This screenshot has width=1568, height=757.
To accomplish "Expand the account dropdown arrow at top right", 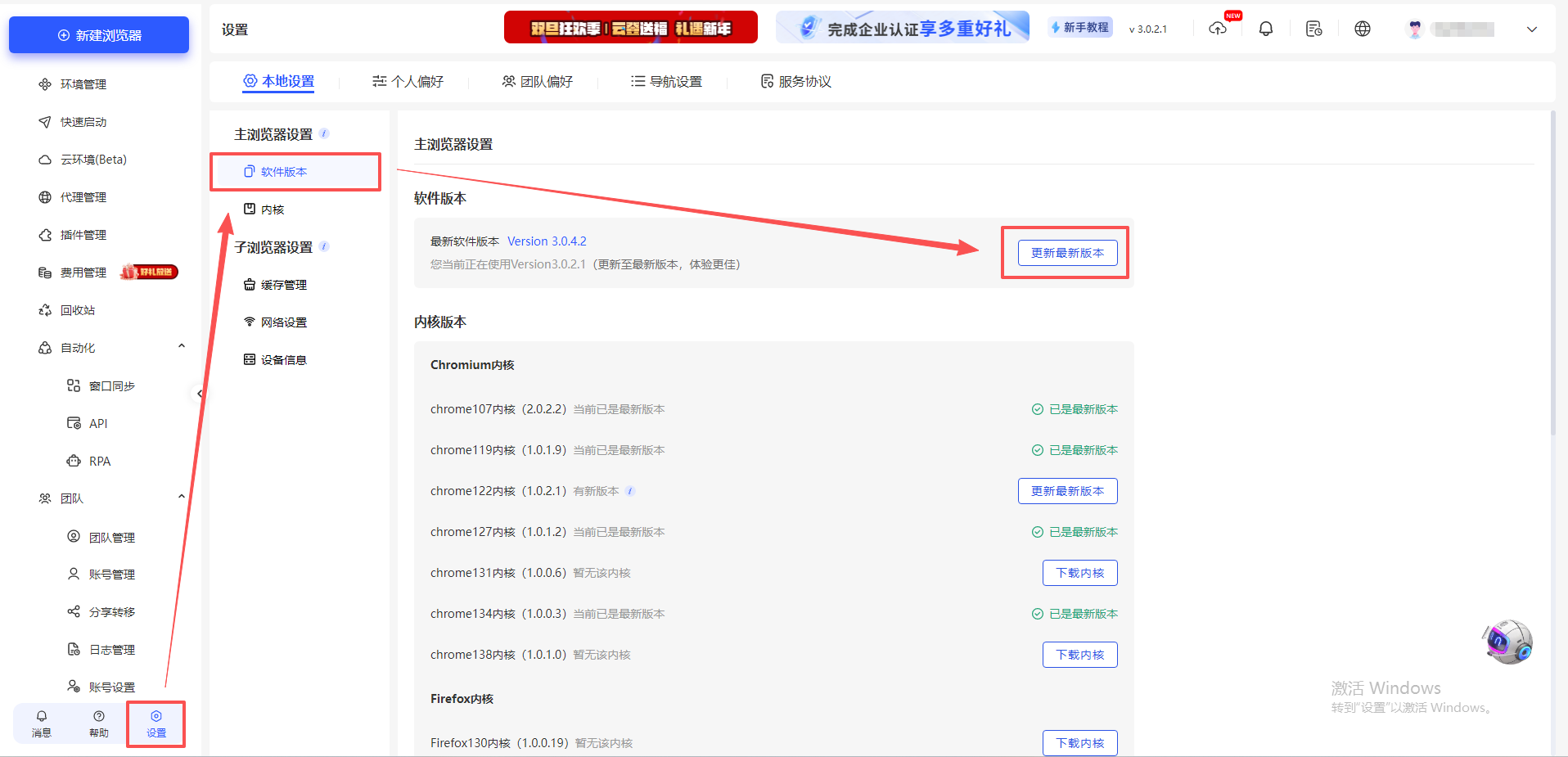I will [1531, 29].
